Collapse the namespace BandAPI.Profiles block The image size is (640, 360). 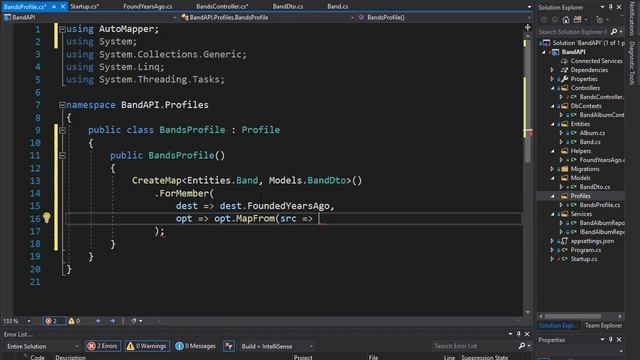tap(62, 105)
